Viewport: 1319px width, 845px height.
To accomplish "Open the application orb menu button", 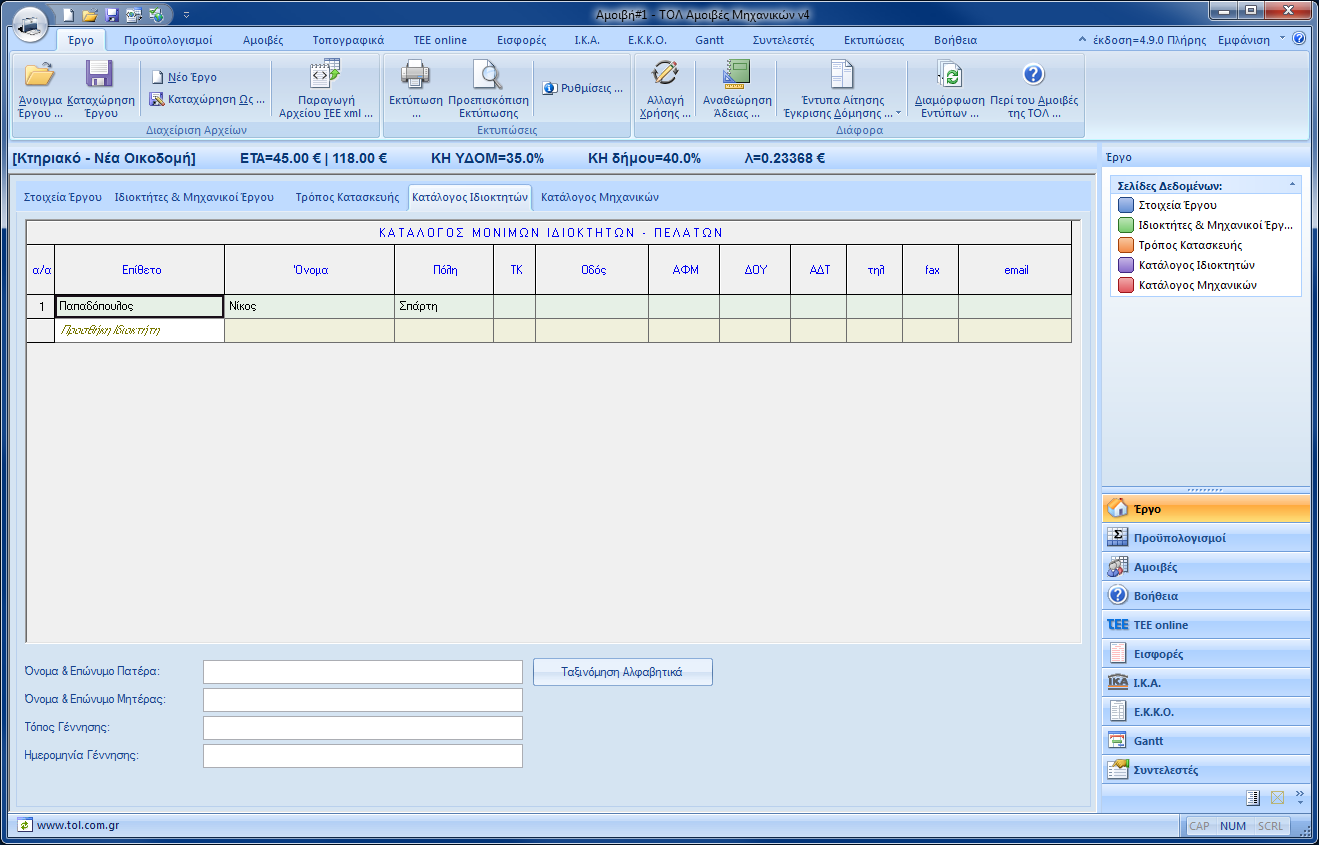I will [30, 22].
